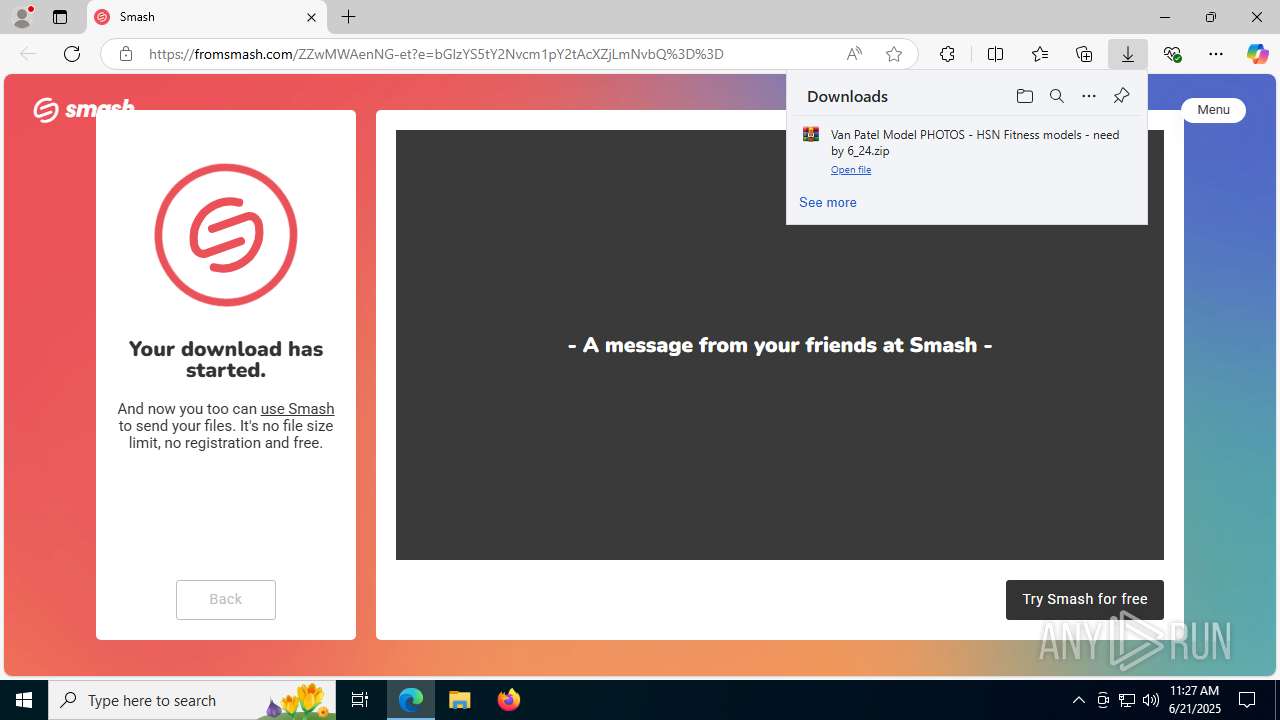Click See more in Downloads
The height and width of the screenshot is (720, 1280).
point(828,202)
